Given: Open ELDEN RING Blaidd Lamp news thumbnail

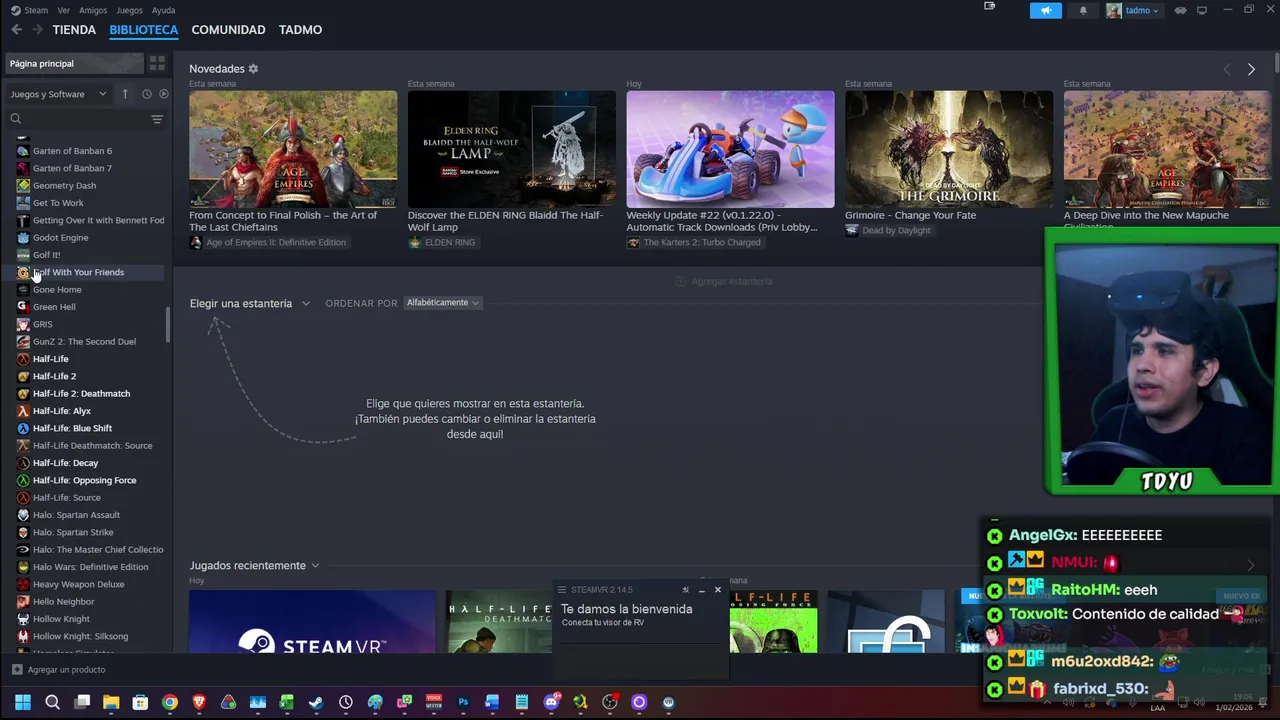Looking at the screenshot, I should tap(512, 149).
